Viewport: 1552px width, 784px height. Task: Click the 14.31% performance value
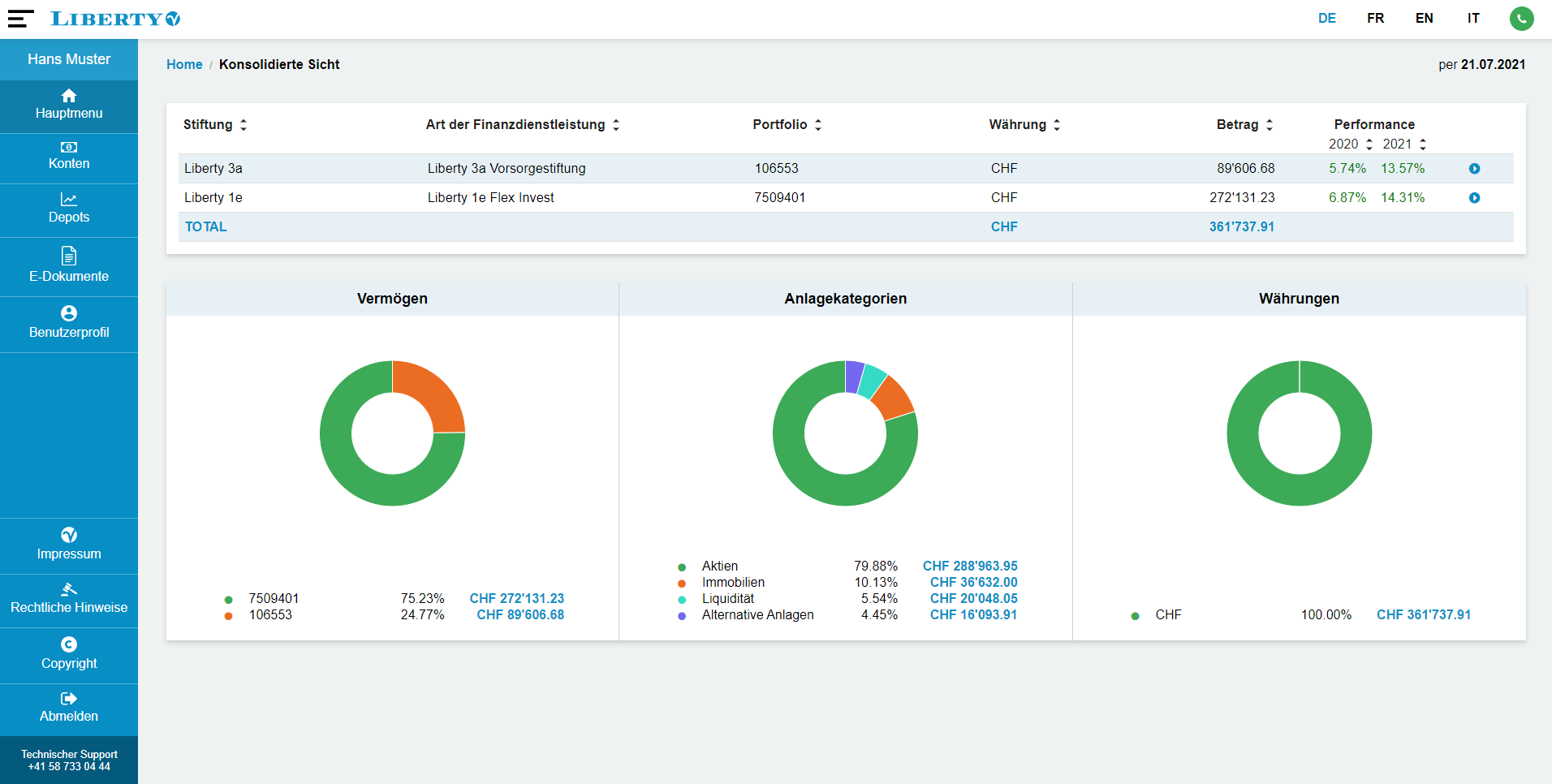click(1403, 198)
